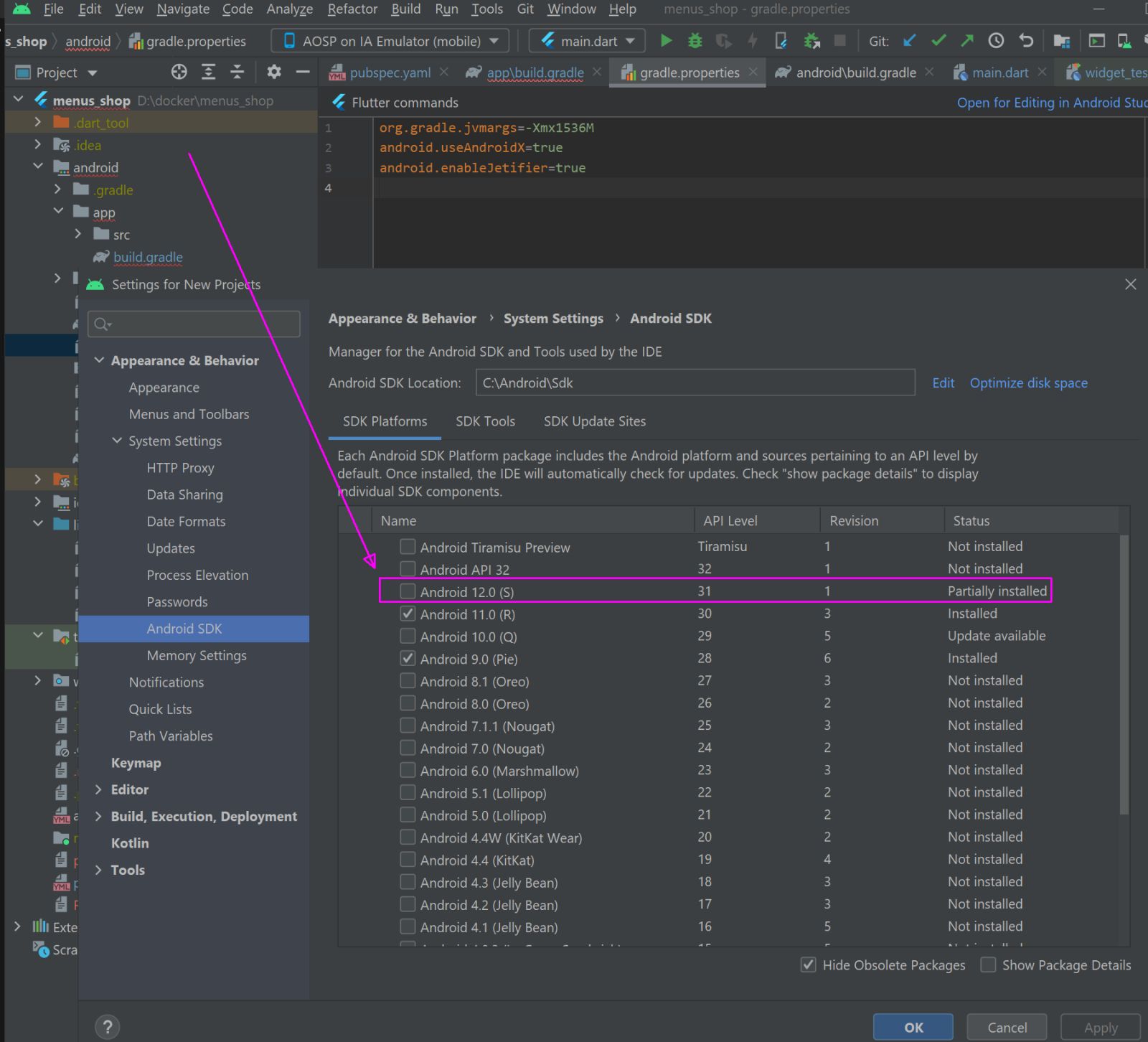Check Android Tiramisu Preview checkbox

(408, 547)
